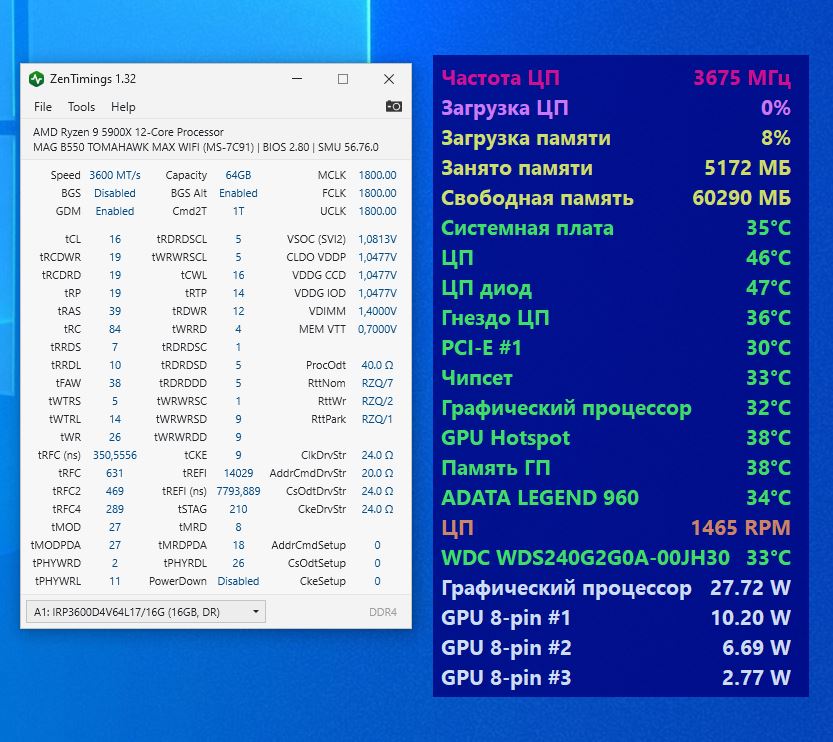Click the BGS Alt Enabled value

click(x=238, y=193)
